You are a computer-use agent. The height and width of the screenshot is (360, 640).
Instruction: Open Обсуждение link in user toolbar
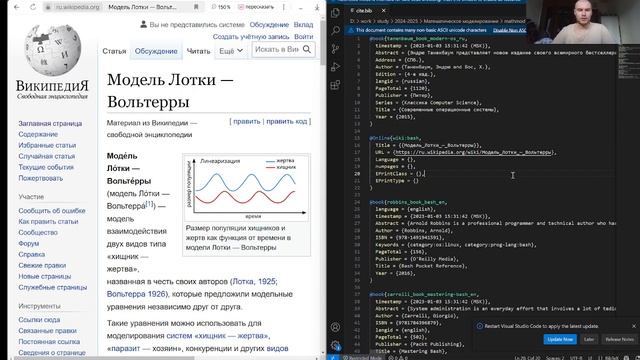point(269,24)
